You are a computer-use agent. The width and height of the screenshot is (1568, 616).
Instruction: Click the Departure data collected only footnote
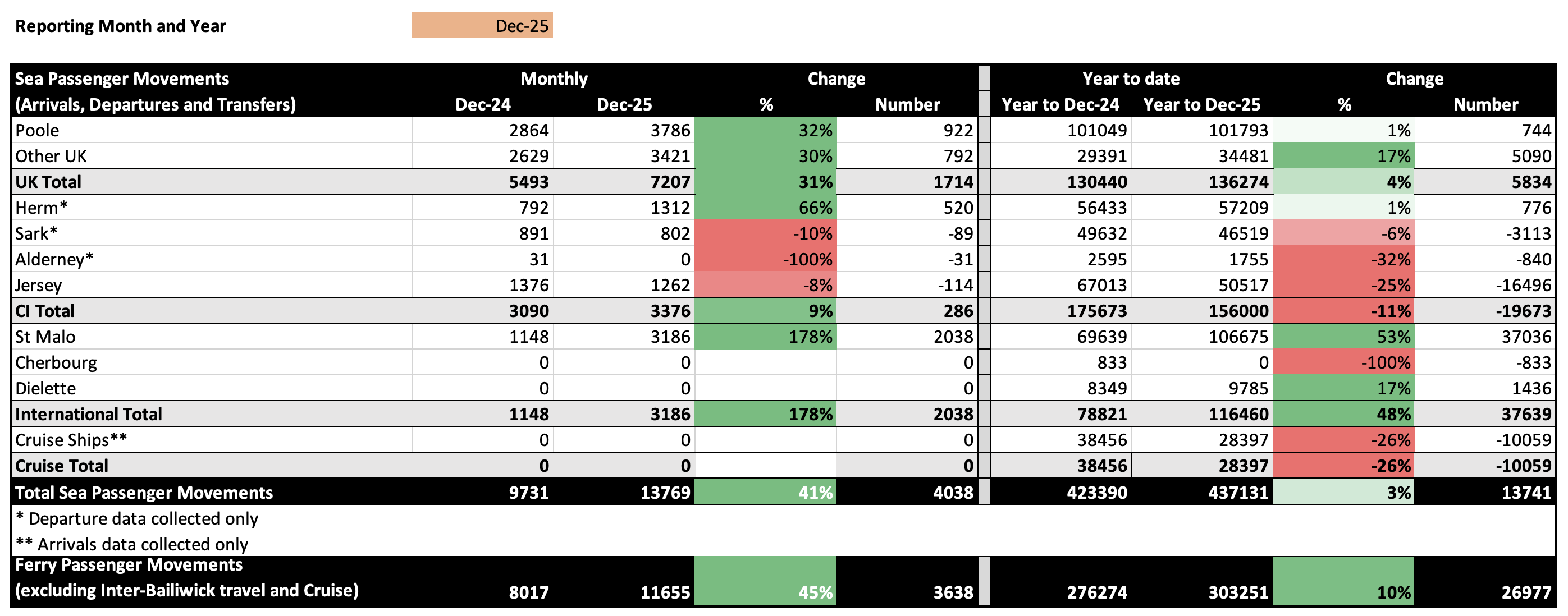137,519
